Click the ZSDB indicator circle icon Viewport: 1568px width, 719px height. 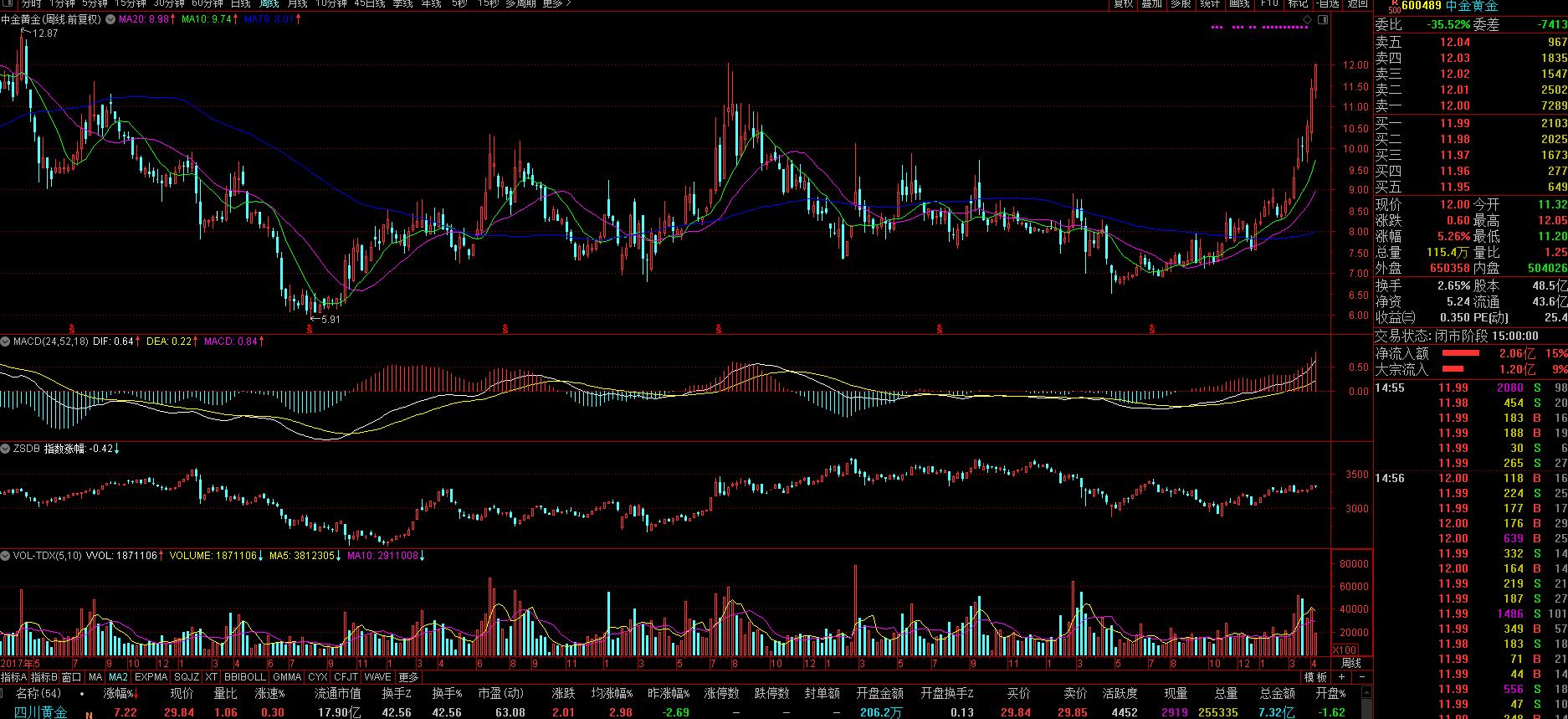point(5,449)
